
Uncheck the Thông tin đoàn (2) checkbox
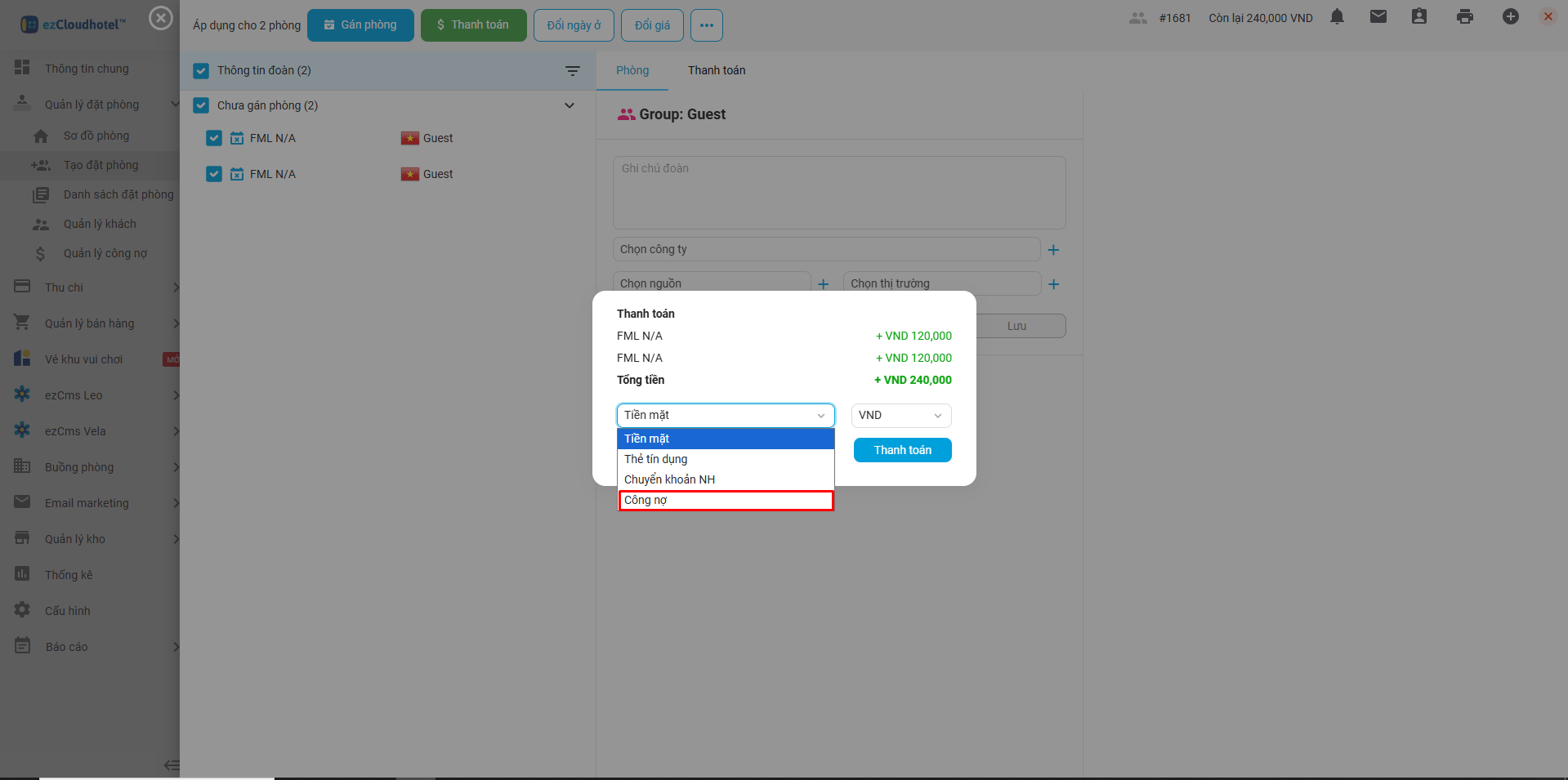(x=201, y=71)
